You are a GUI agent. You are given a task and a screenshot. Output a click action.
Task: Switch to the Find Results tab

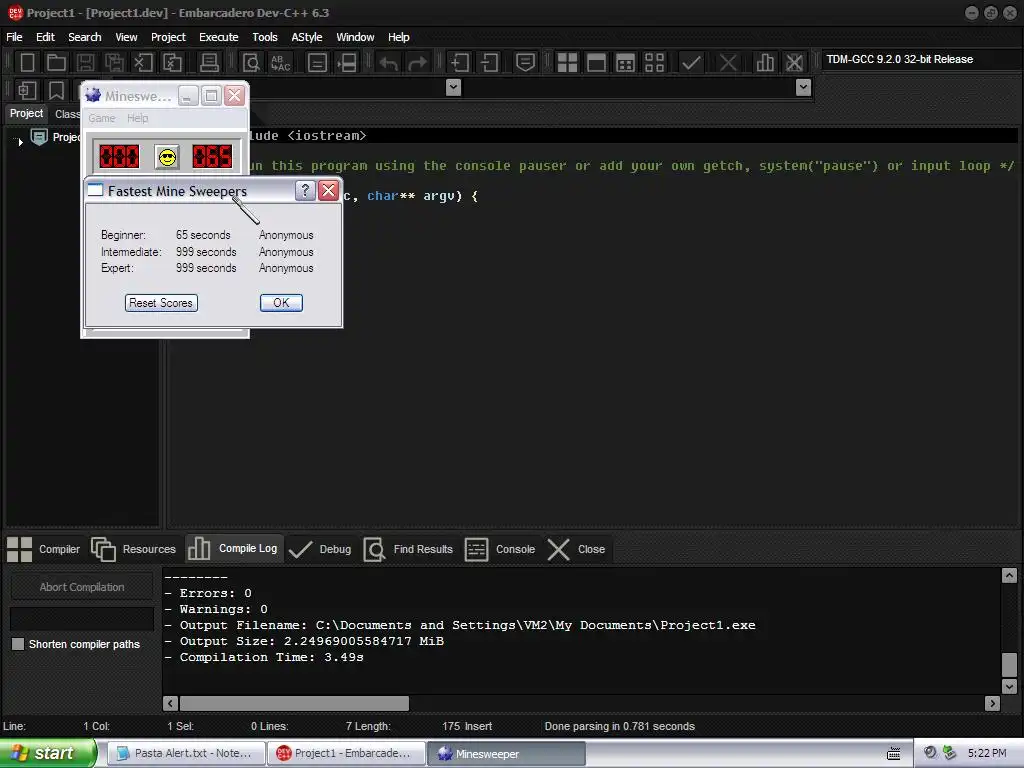coord(408,549)
